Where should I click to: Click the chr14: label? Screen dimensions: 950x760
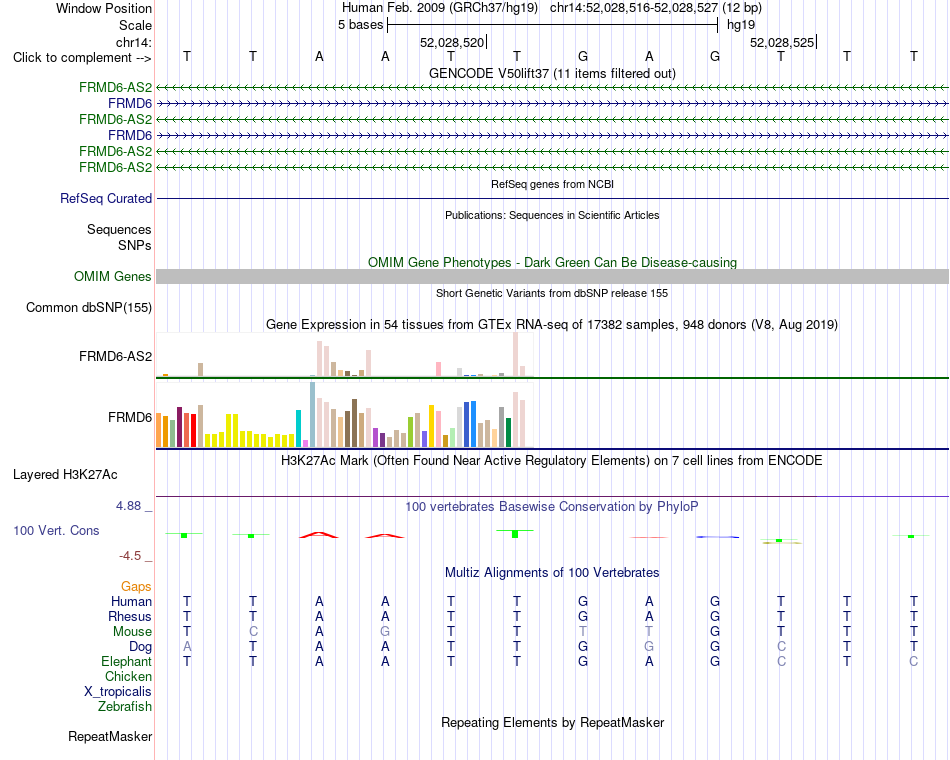coord(133,42)
